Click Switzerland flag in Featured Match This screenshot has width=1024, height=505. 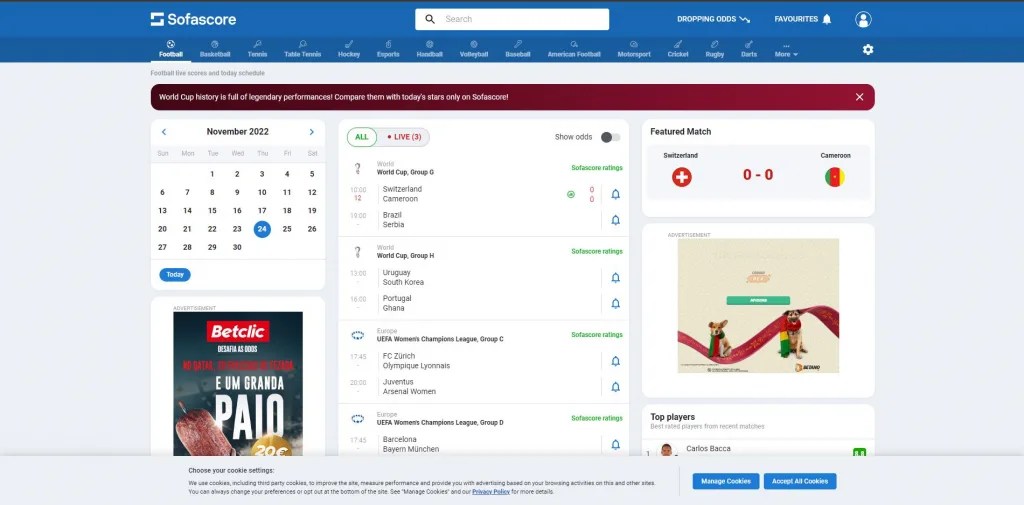[681, 177]
